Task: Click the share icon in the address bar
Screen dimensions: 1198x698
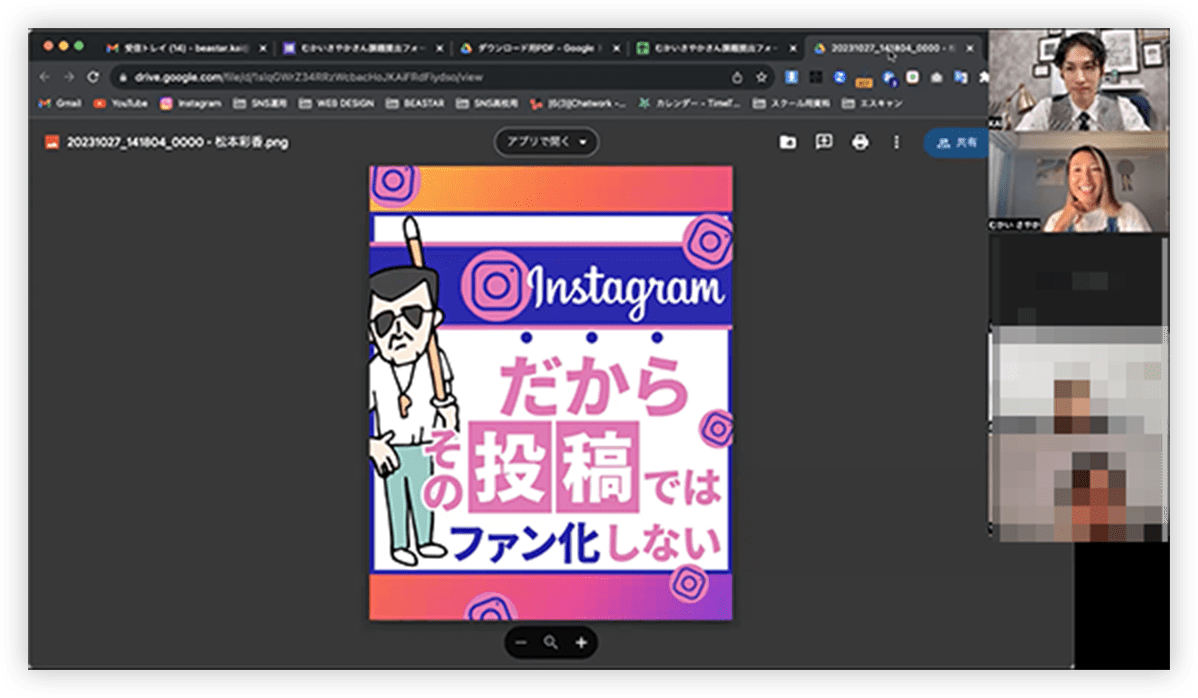Action: coord(737,77)
